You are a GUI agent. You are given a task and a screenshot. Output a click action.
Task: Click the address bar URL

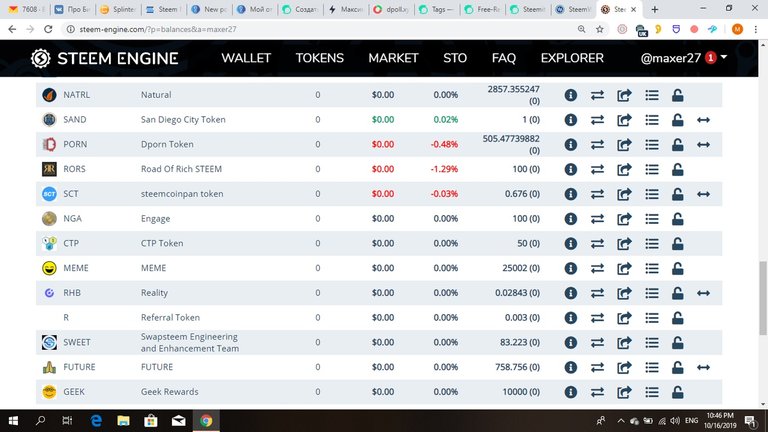coord(158,29)
